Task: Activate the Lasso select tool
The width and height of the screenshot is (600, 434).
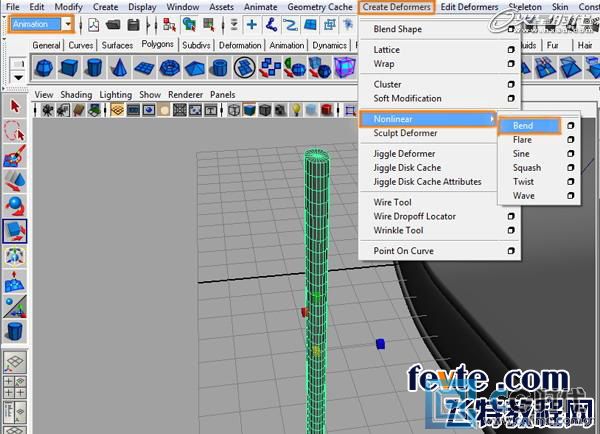Action: point(15,131)
